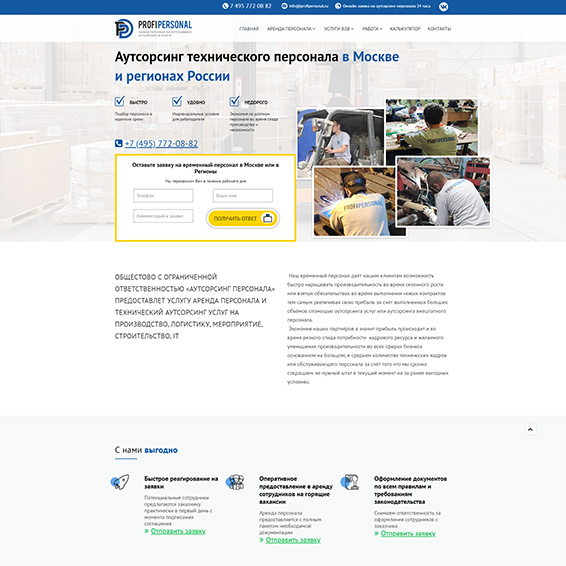The width and height of the screenshot is (566, 566).
Task: Click the documents icon for paperwork
Action: [x=350, y=482]
